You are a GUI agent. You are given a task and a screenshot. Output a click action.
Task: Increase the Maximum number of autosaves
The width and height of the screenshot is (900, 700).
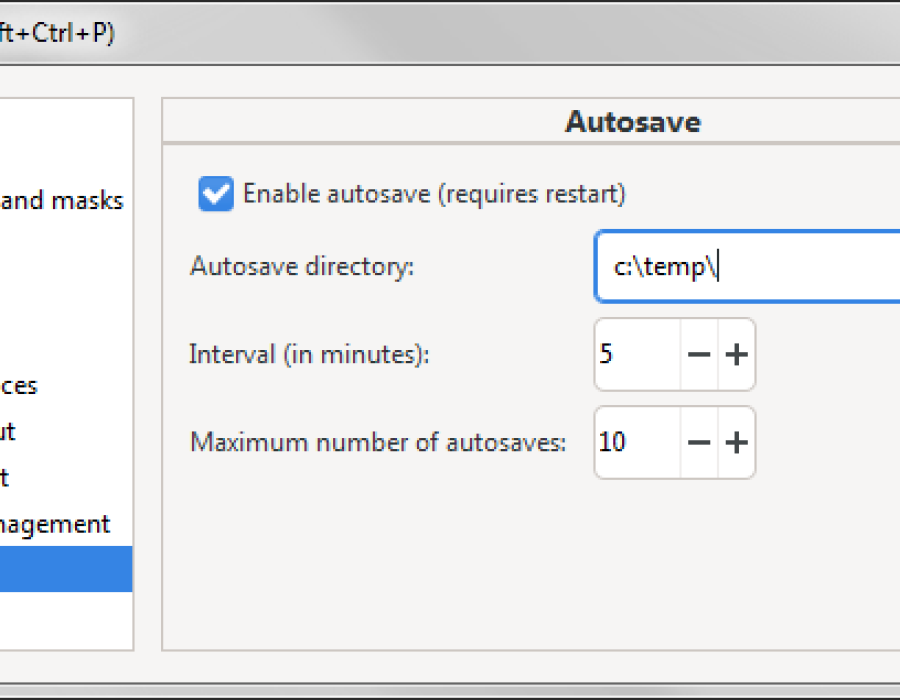[736, 442]
